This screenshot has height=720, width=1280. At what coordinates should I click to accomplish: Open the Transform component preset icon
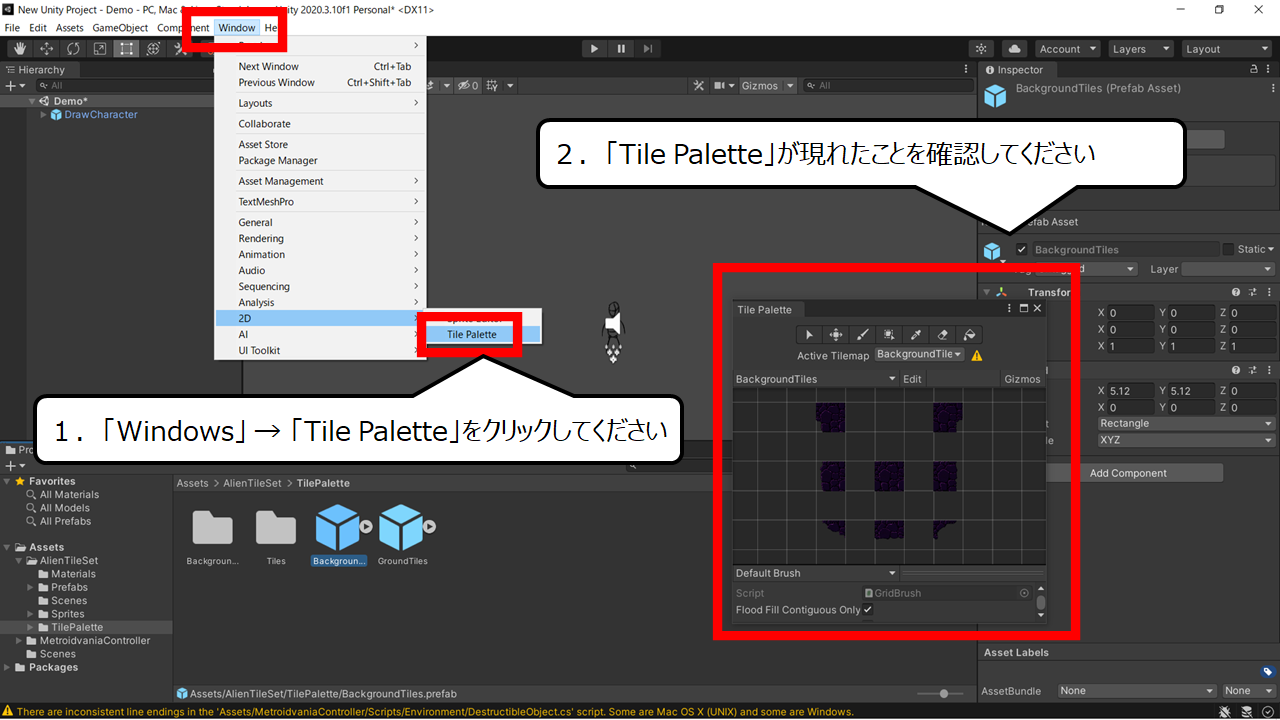click(x=1251, y=292)
